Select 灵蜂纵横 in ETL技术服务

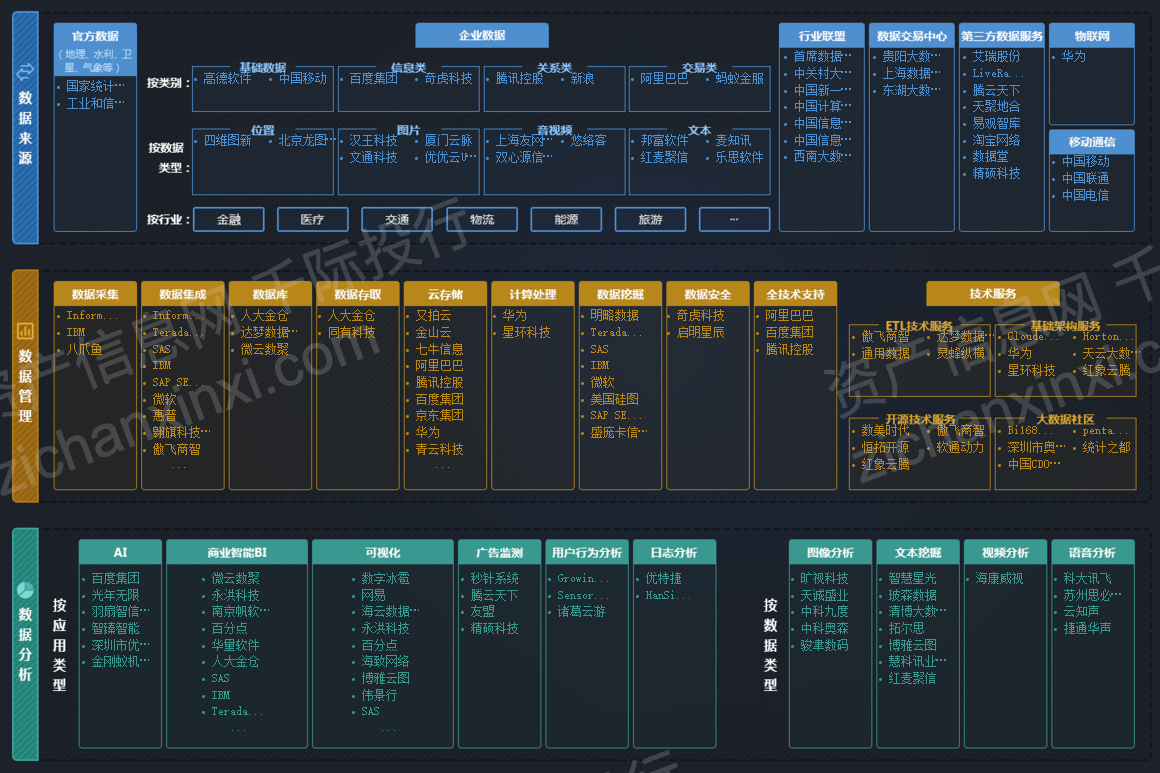(960, 354)
